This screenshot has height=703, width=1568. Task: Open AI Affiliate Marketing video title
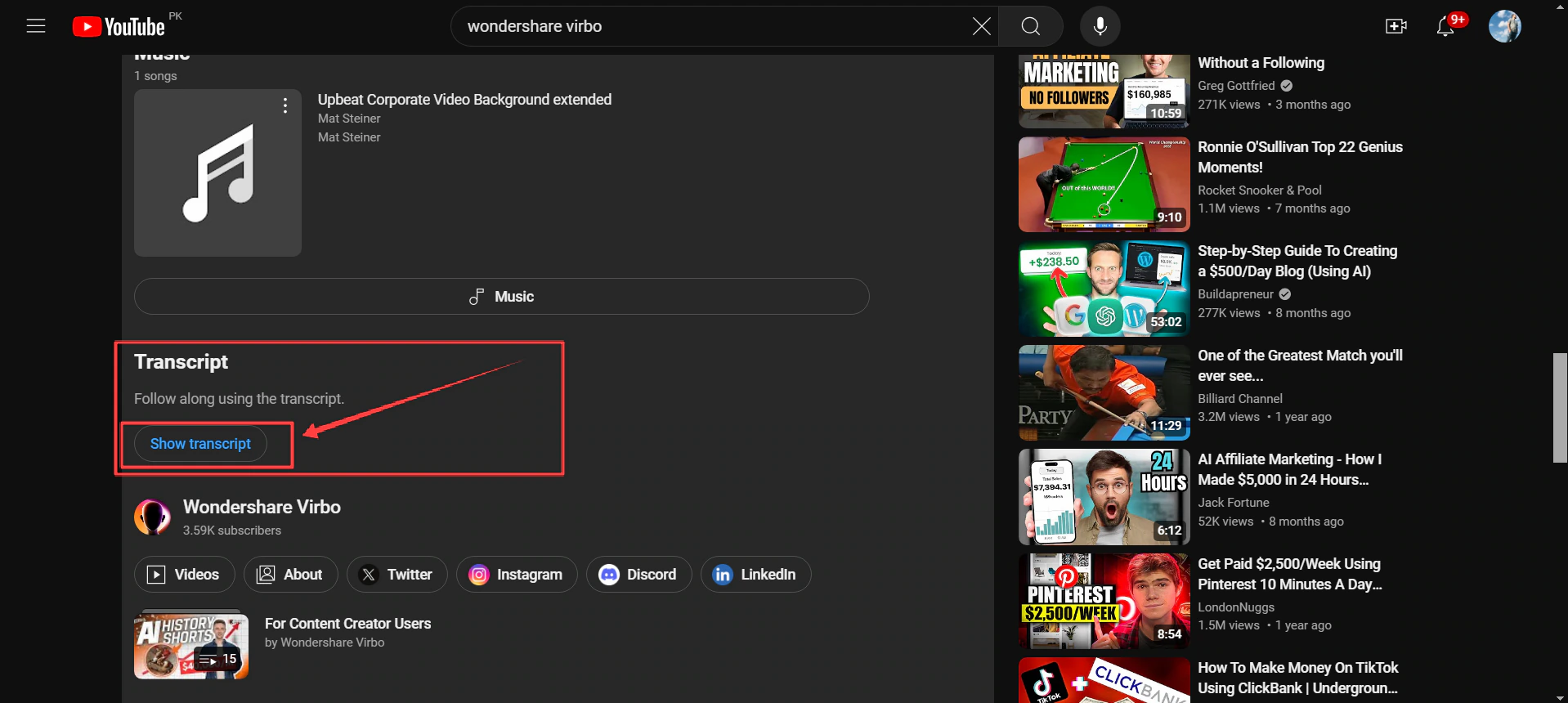1289,469
